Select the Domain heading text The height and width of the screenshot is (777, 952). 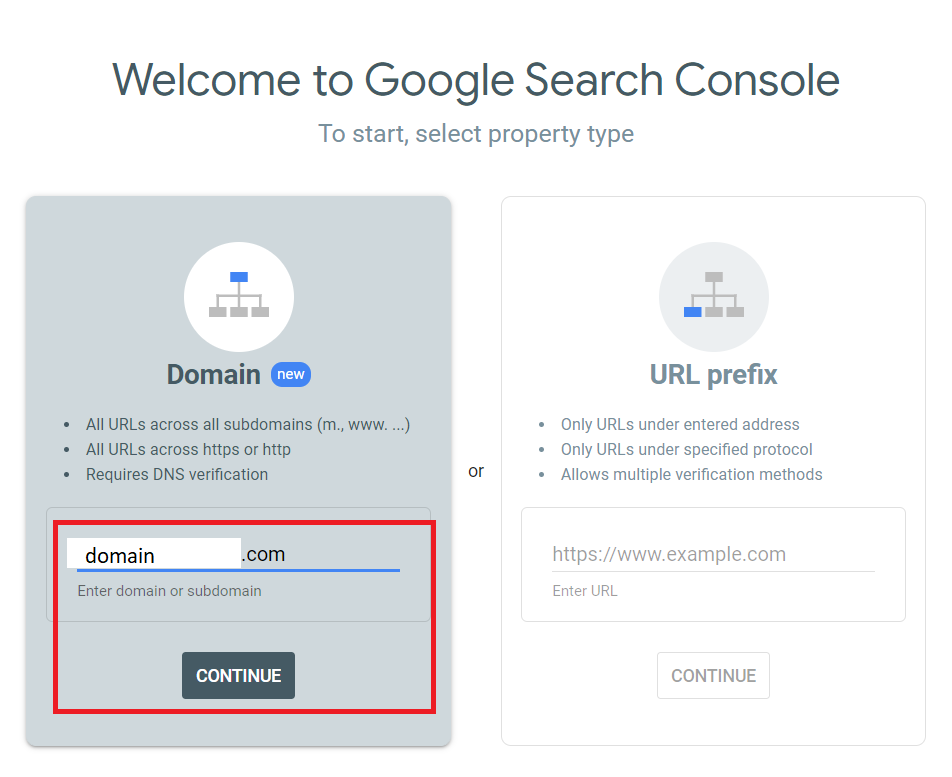[214, 375]
